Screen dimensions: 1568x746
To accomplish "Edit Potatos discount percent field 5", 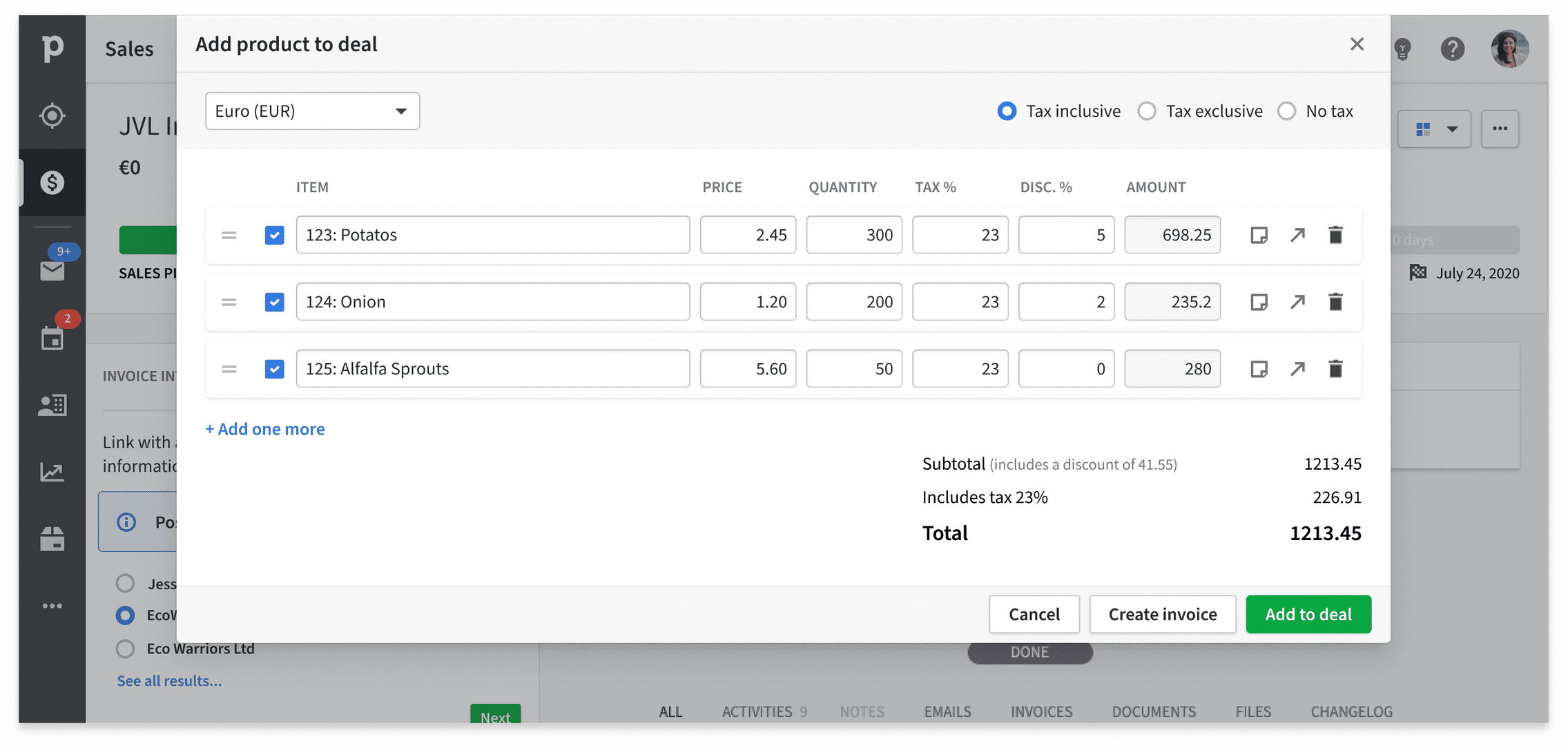I will 1066,235.
